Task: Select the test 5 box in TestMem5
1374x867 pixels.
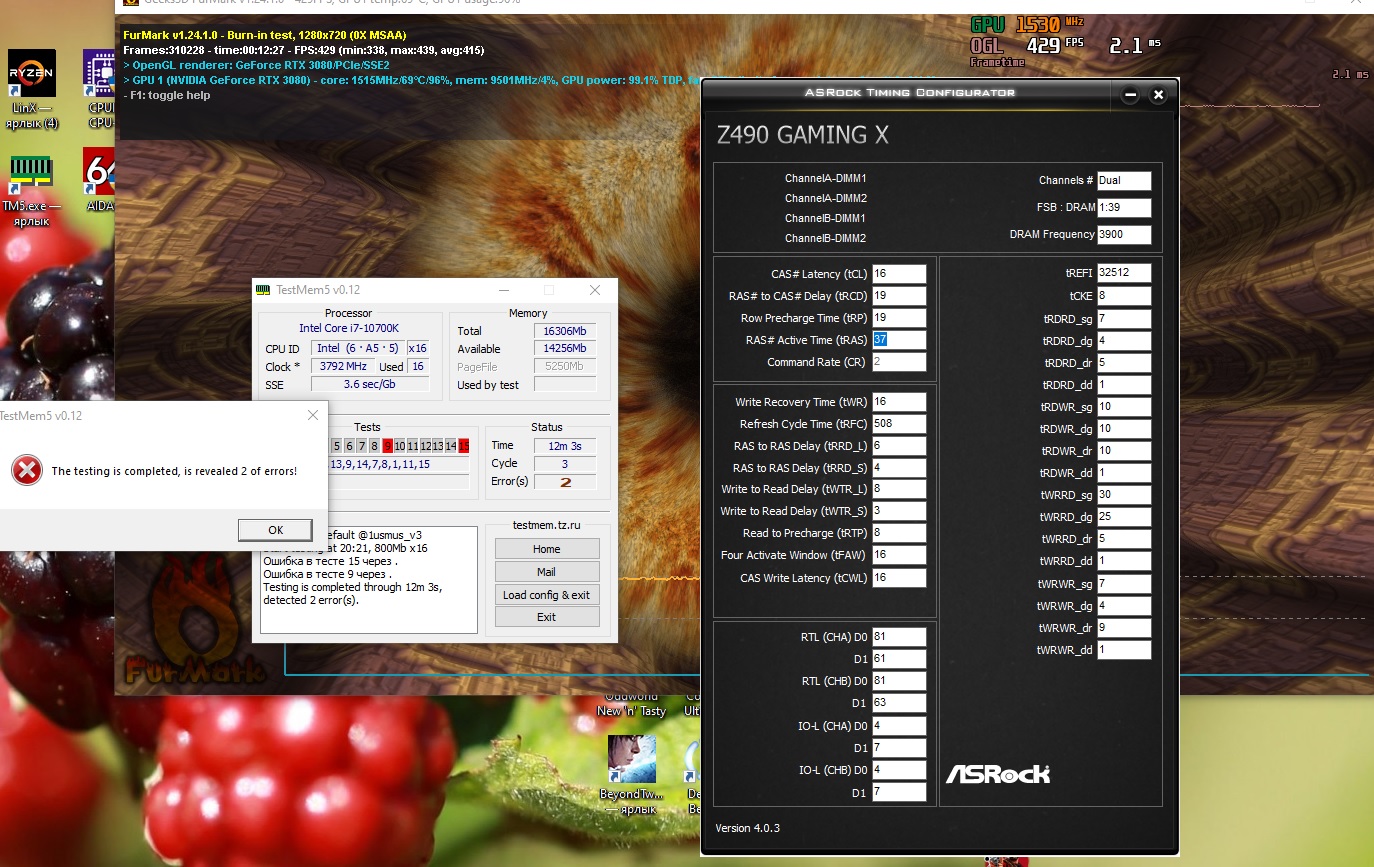Action: coord(337,446)
